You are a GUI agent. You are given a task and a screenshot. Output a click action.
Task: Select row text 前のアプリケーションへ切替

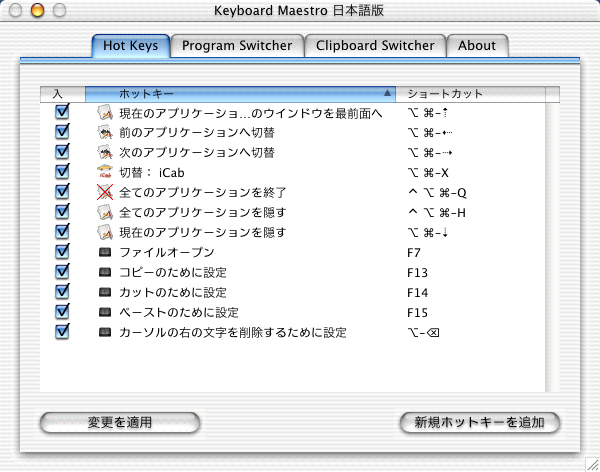point(197,132)
